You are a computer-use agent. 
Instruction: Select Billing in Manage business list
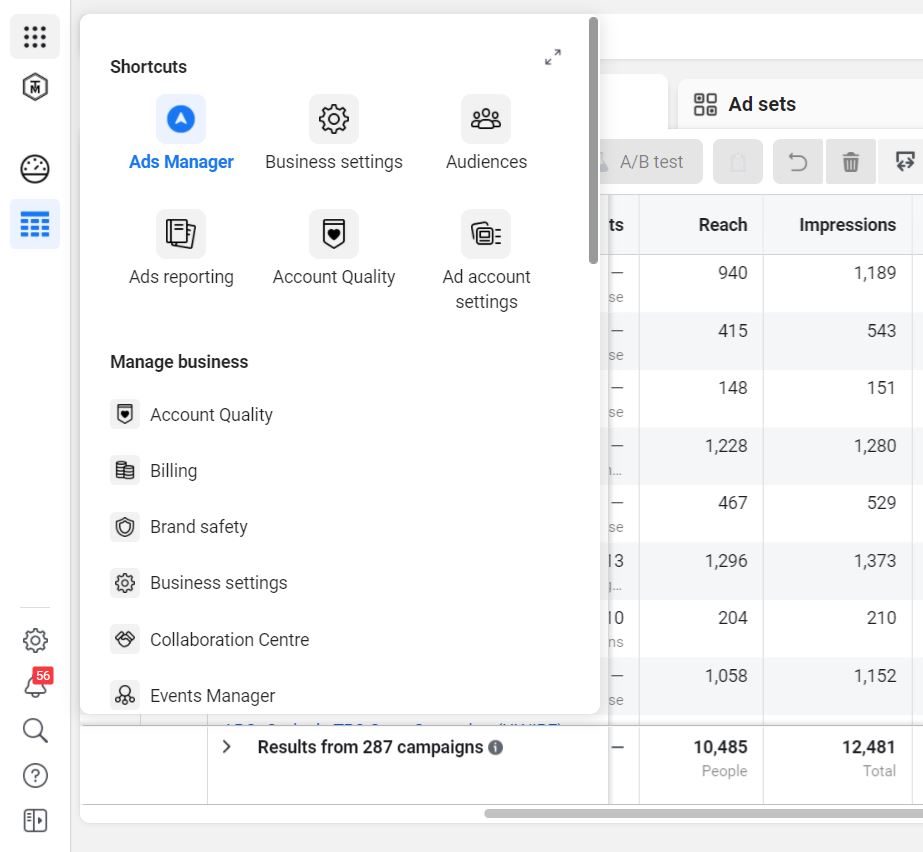click(x=174, y=470)
